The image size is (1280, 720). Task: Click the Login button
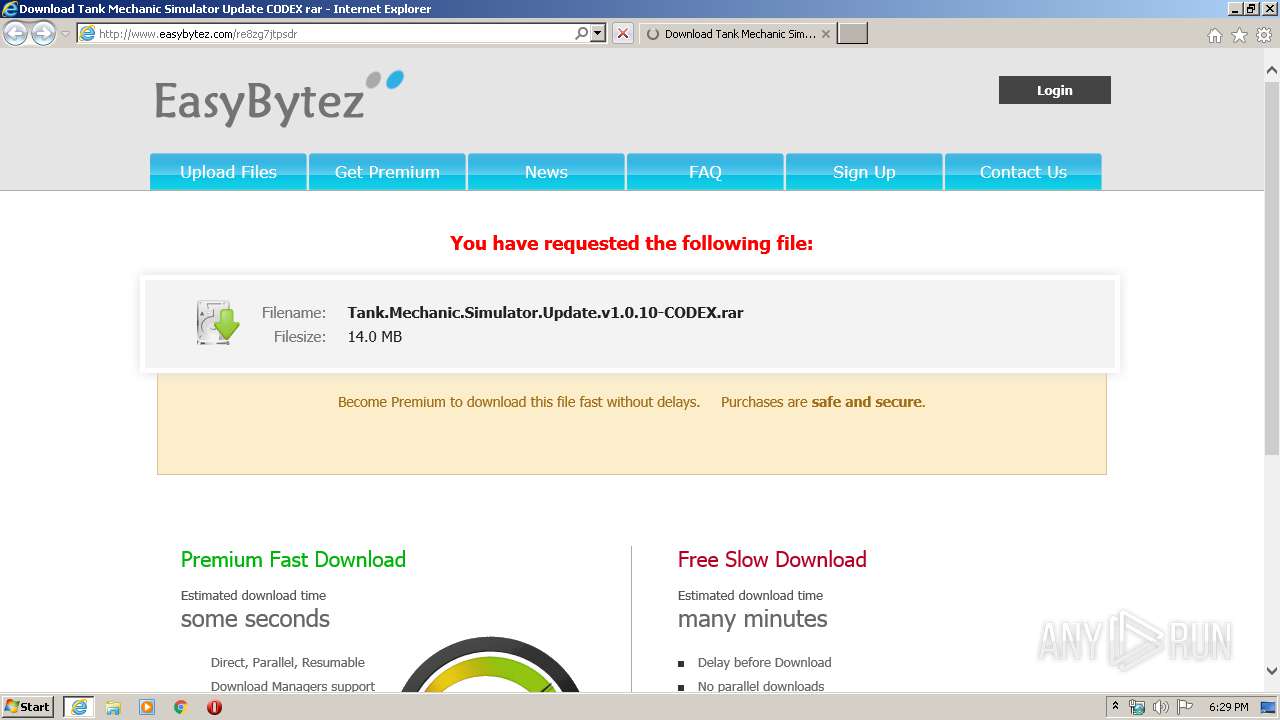coord(1055,90)
